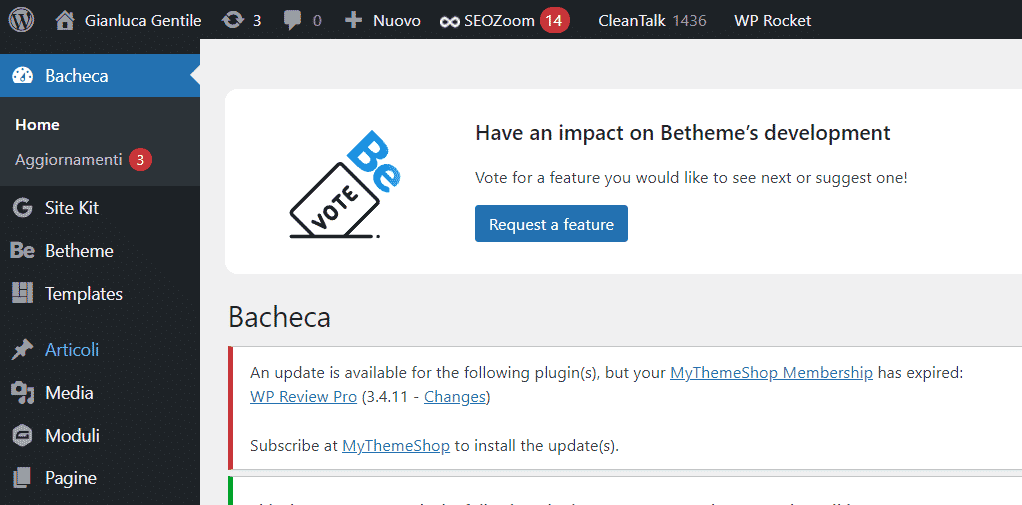Click the Site Kit Google icon
1022x505 pixels.
(x=22, y=208)
